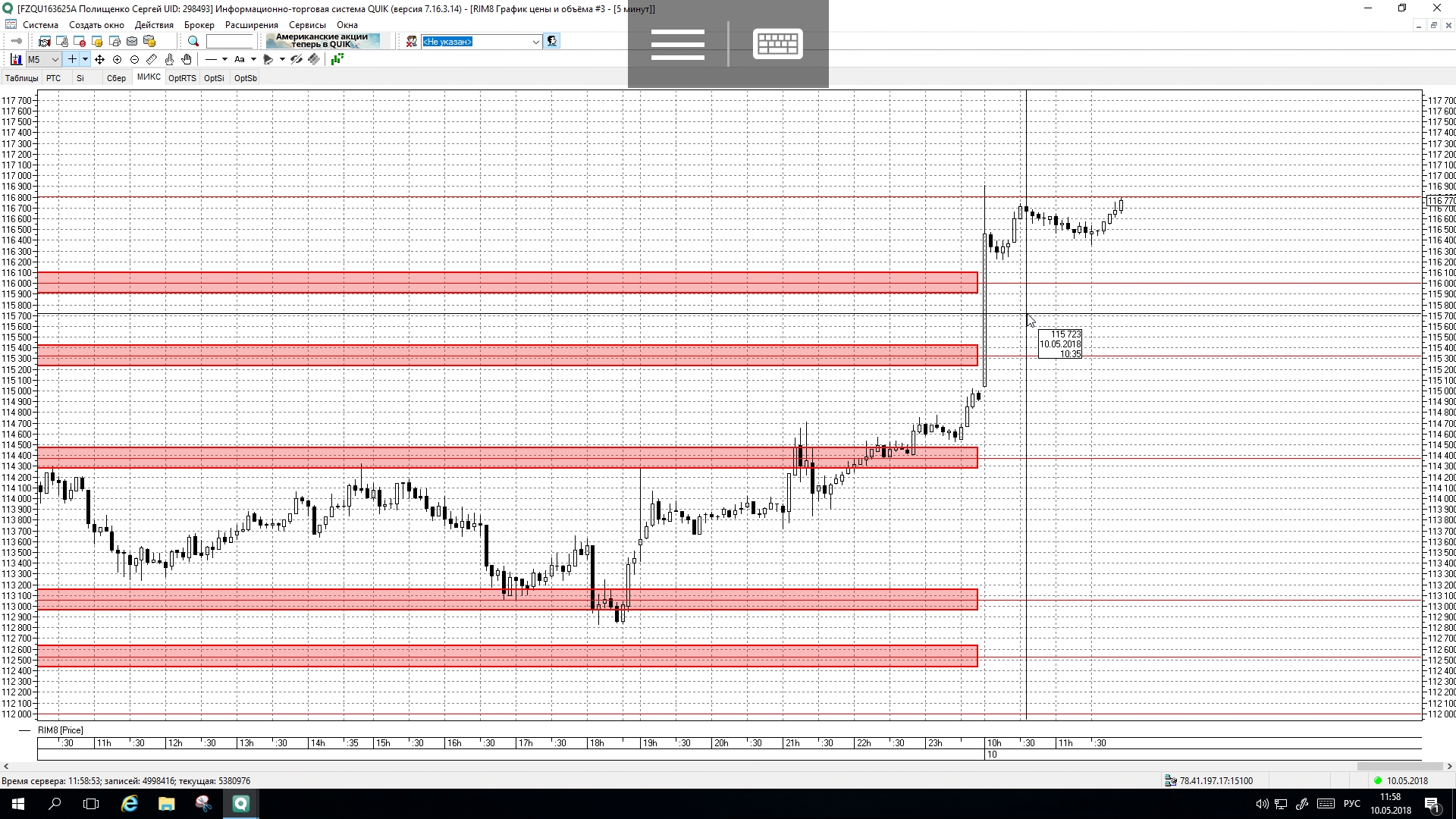Viewport: 1456px width, 819px height.
Task: Click the 'Американские акции теперь в QUIK' banner
Action: tap(322, 41)
